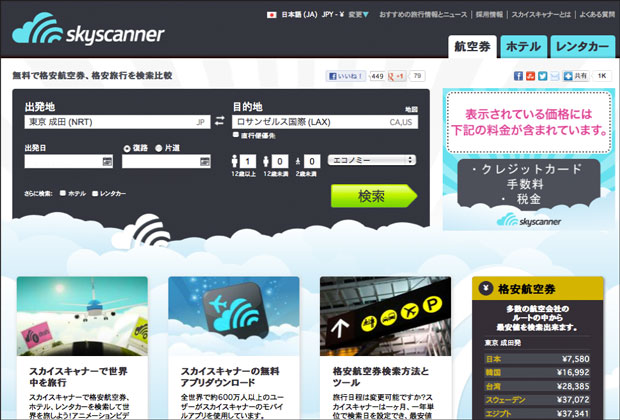Open the 変更 language and currency dropdown
Image resolution: width=620 pixels, height=420 pixels.
(x=358, y=15)
